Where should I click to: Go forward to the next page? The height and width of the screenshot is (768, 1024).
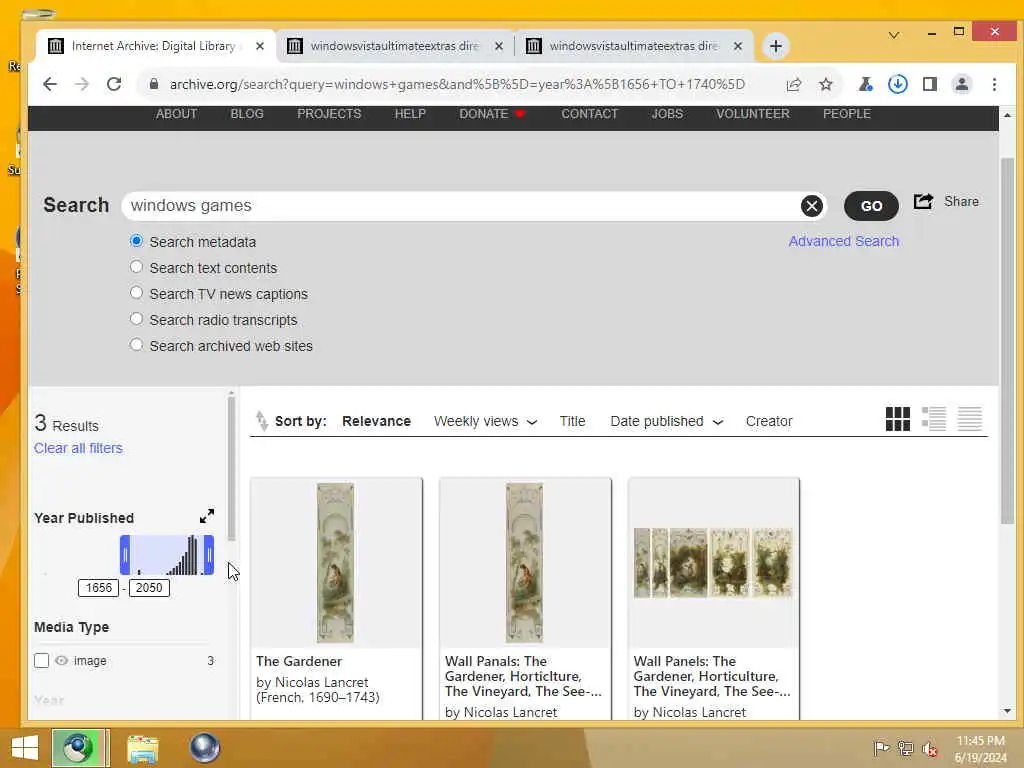(x=82, y=84)
